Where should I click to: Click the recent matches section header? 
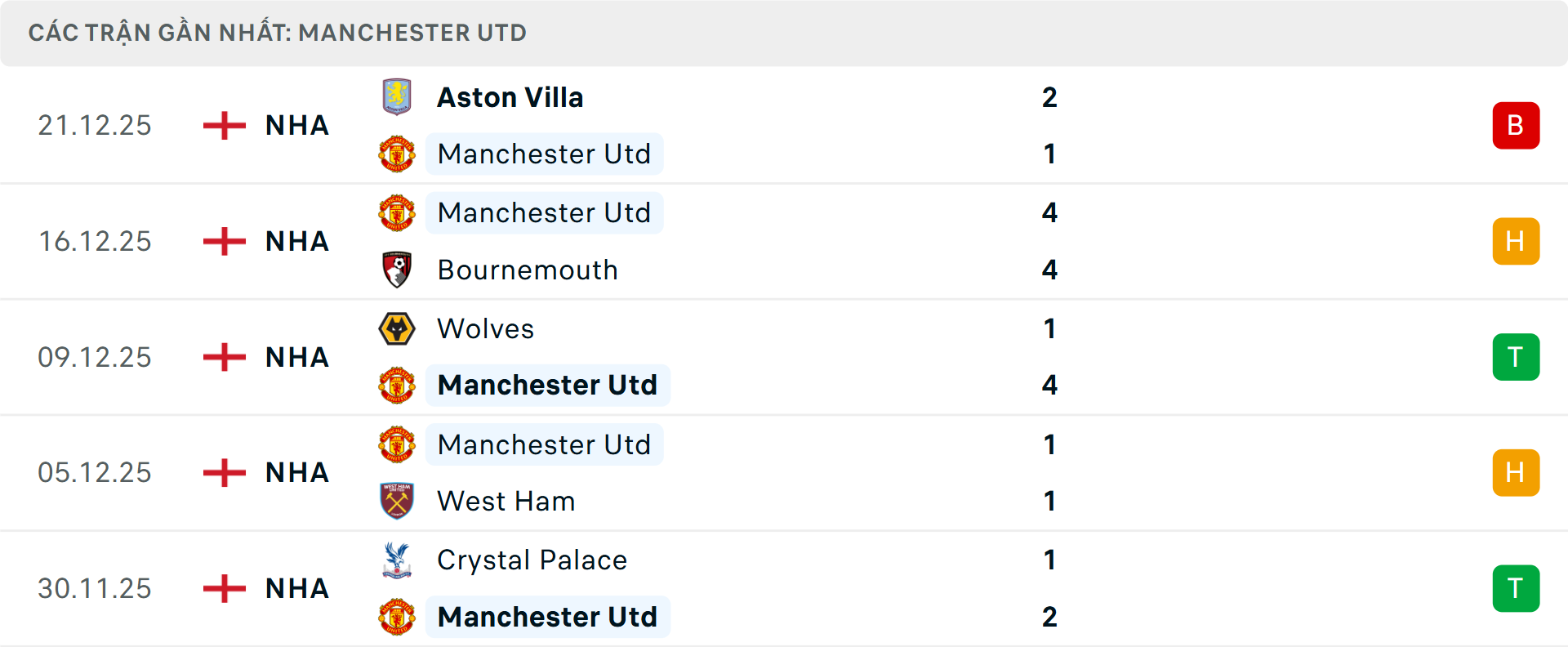click(x=278, y=33)
